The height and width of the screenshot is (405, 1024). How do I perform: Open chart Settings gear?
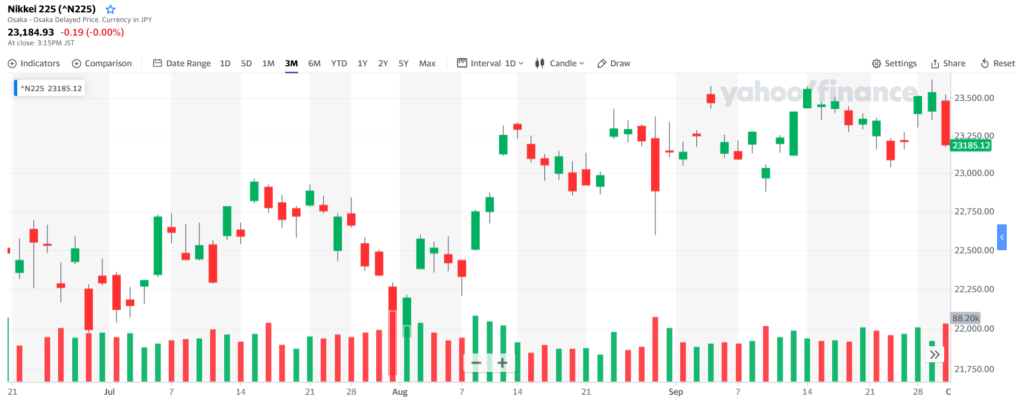[895, 63]
